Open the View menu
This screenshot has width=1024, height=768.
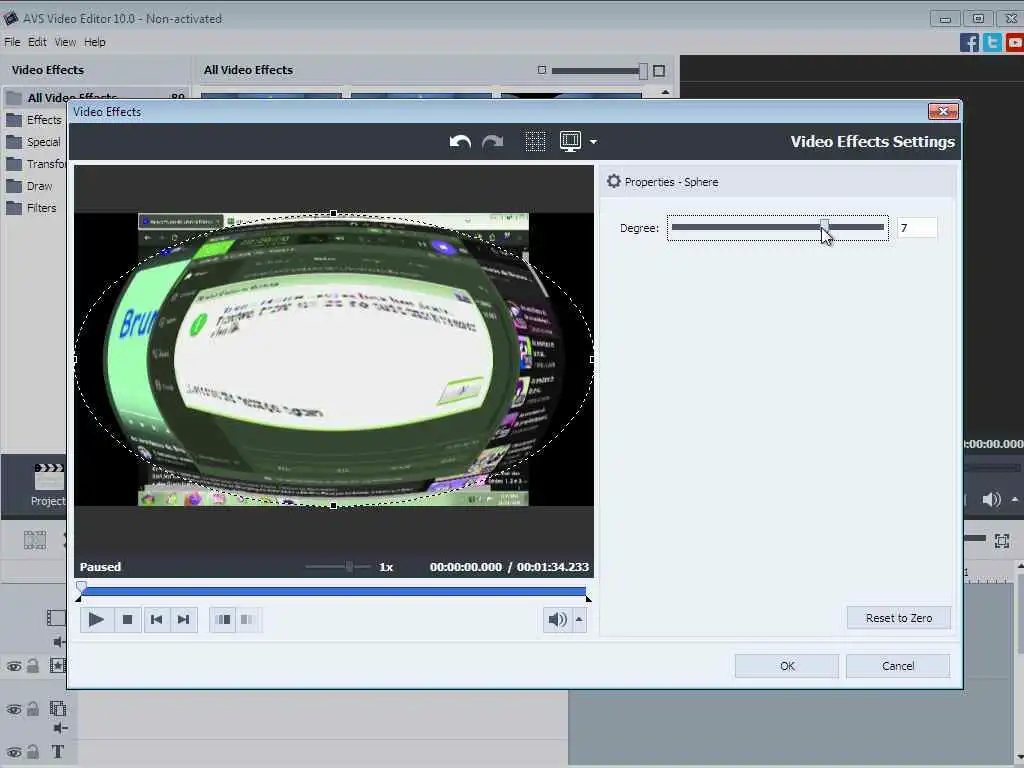point(65,42)
